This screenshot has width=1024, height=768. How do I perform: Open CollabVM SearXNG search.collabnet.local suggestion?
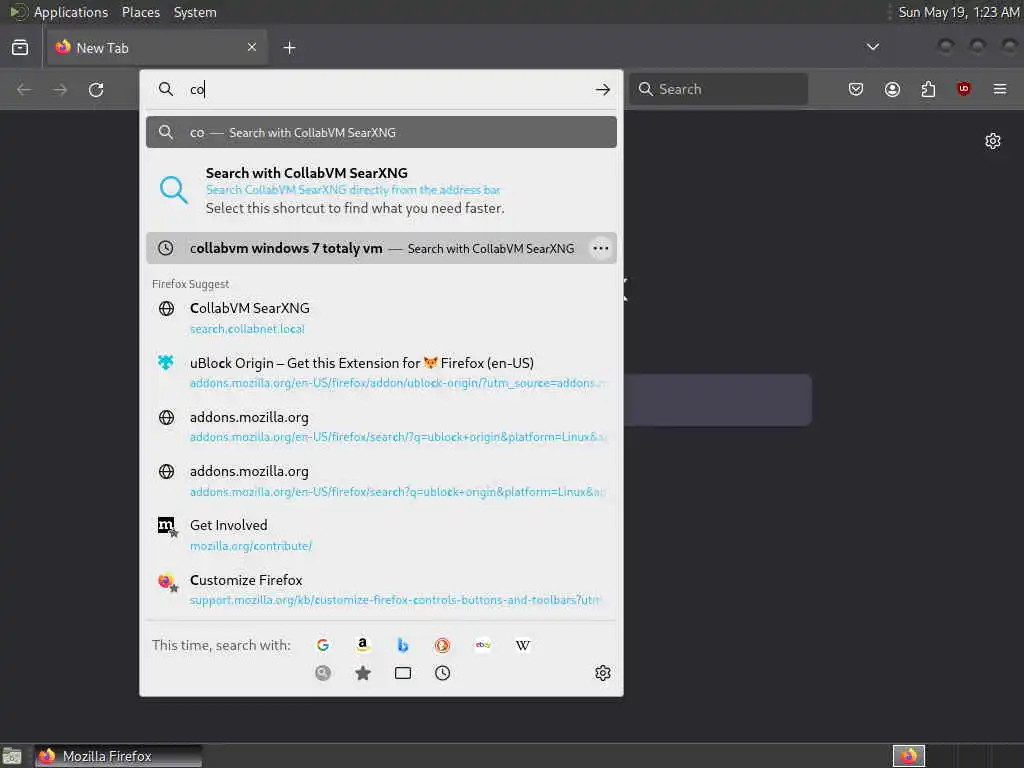pyautogui.click(x=381, y=318)
